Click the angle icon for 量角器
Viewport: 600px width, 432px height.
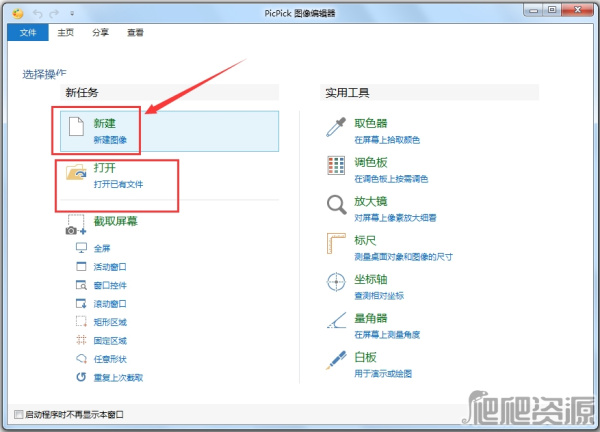pos(337,320)
